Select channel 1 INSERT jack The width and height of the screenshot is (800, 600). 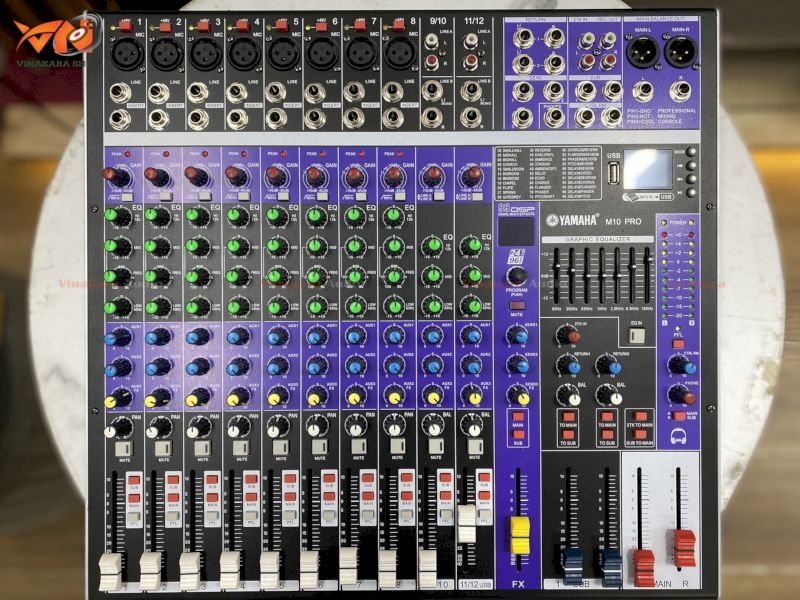coord(120,119)
